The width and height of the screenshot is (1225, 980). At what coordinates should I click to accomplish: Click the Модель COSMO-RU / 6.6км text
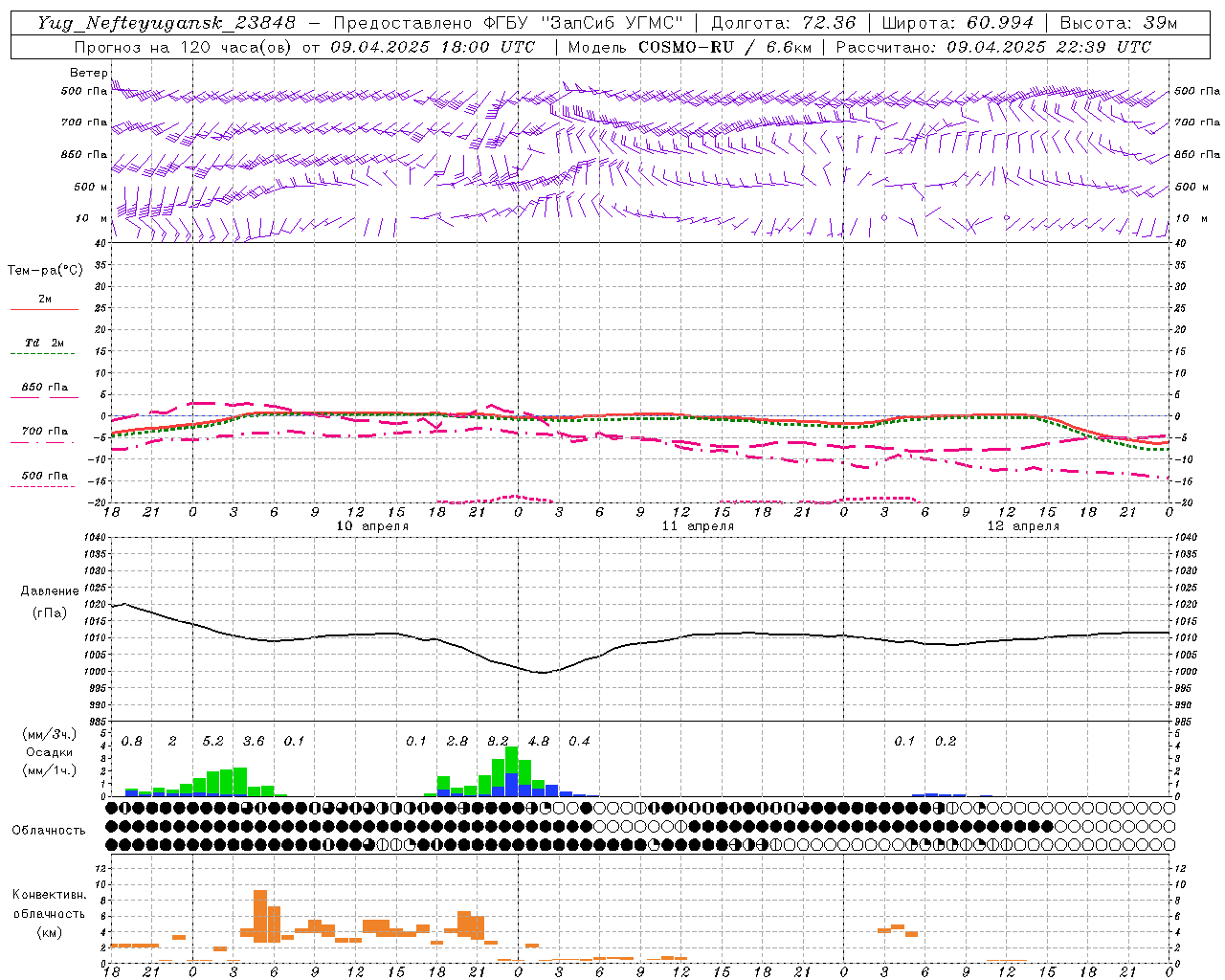[x=690, y=47]
